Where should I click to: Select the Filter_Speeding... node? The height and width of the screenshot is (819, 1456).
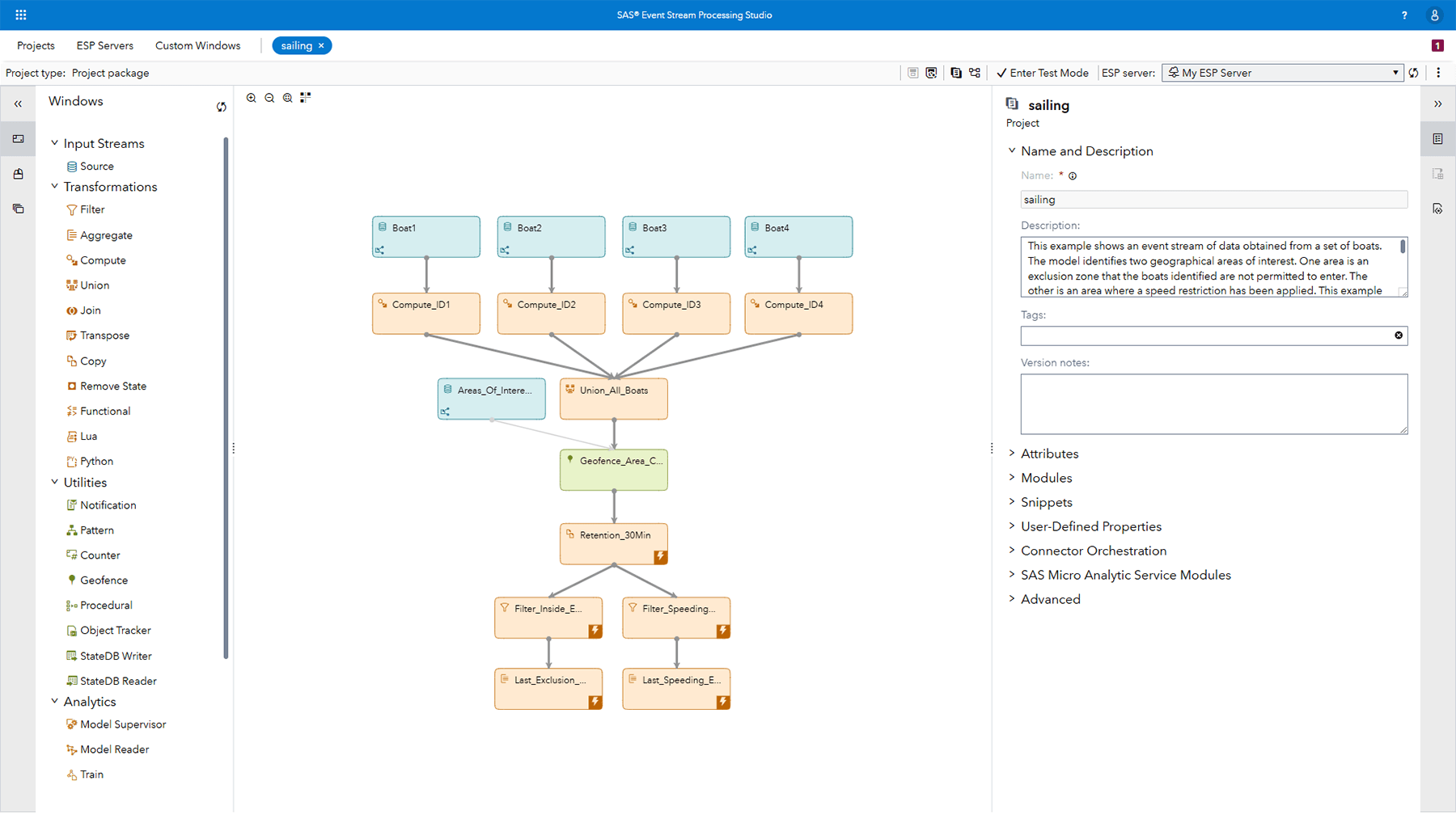(676, 618)
